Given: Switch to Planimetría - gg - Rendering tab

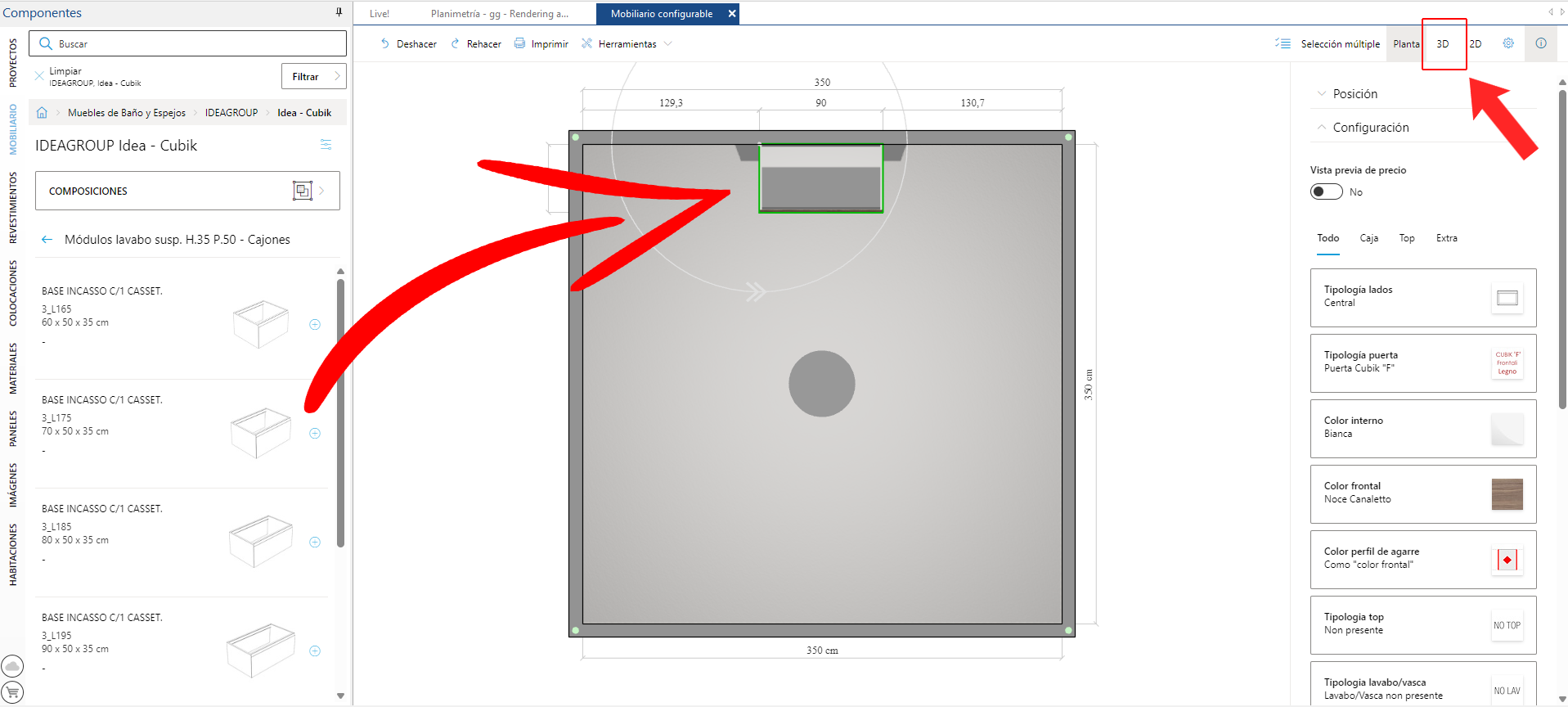Looking at the screenshot, I should point(500,14).
